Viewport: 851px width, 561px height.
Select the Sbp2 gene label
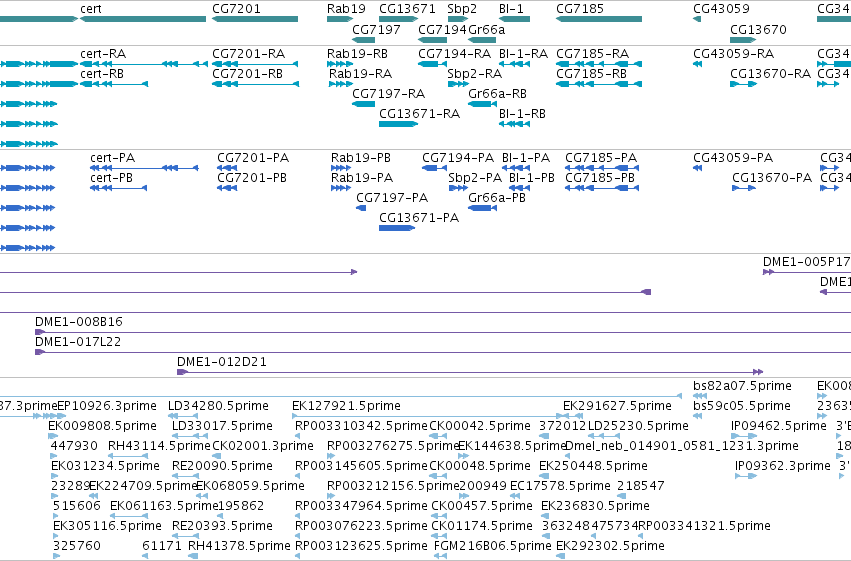pyautogui.click(x=462, y=9)
